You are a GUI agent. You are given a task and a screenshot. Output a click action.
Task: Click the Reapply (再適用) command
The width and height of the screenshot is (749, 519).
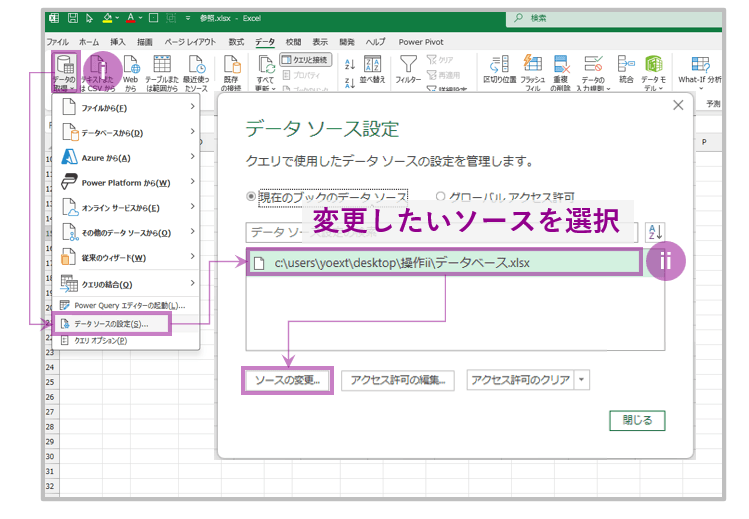pos(443,75)
